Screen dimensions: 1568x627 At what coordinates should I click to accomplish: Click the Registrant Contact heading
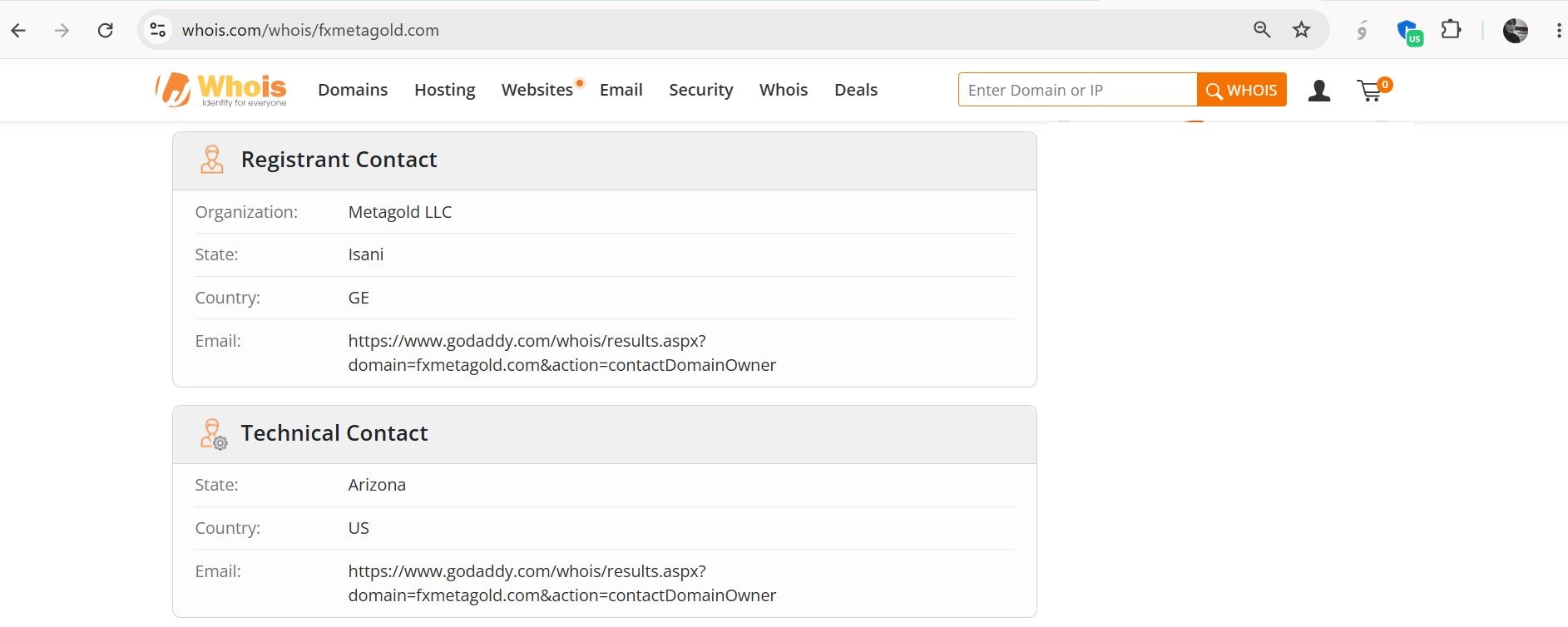(x=339, y=160)
